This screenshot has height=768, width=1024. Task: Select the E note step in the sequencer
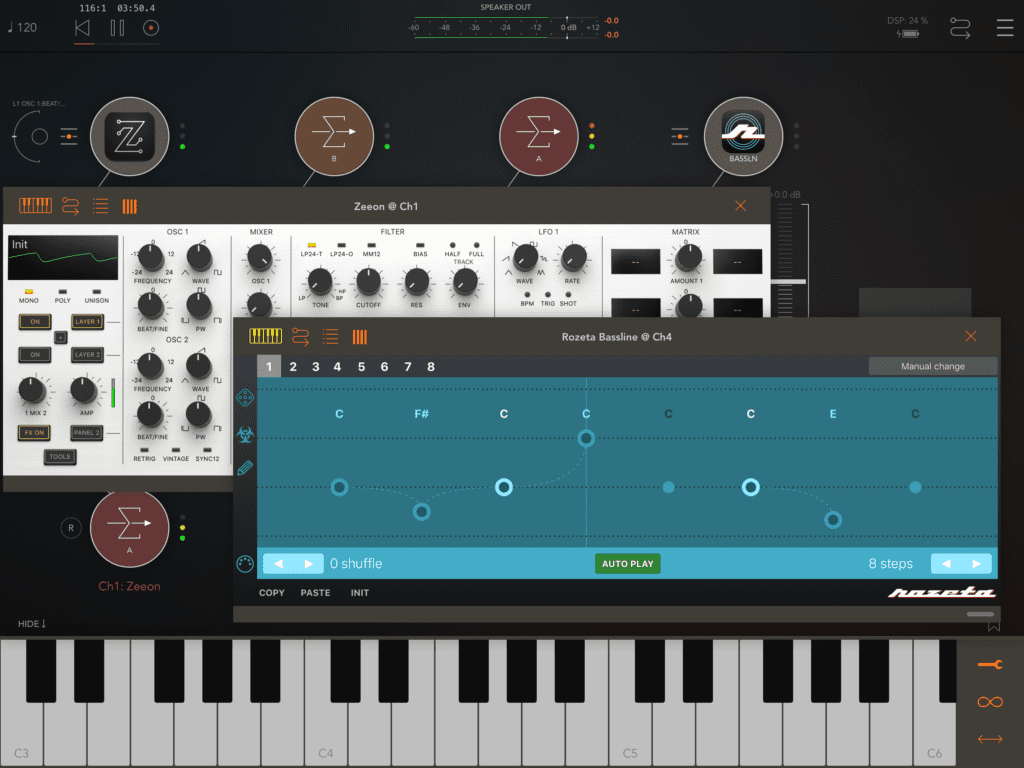point(833,520)
